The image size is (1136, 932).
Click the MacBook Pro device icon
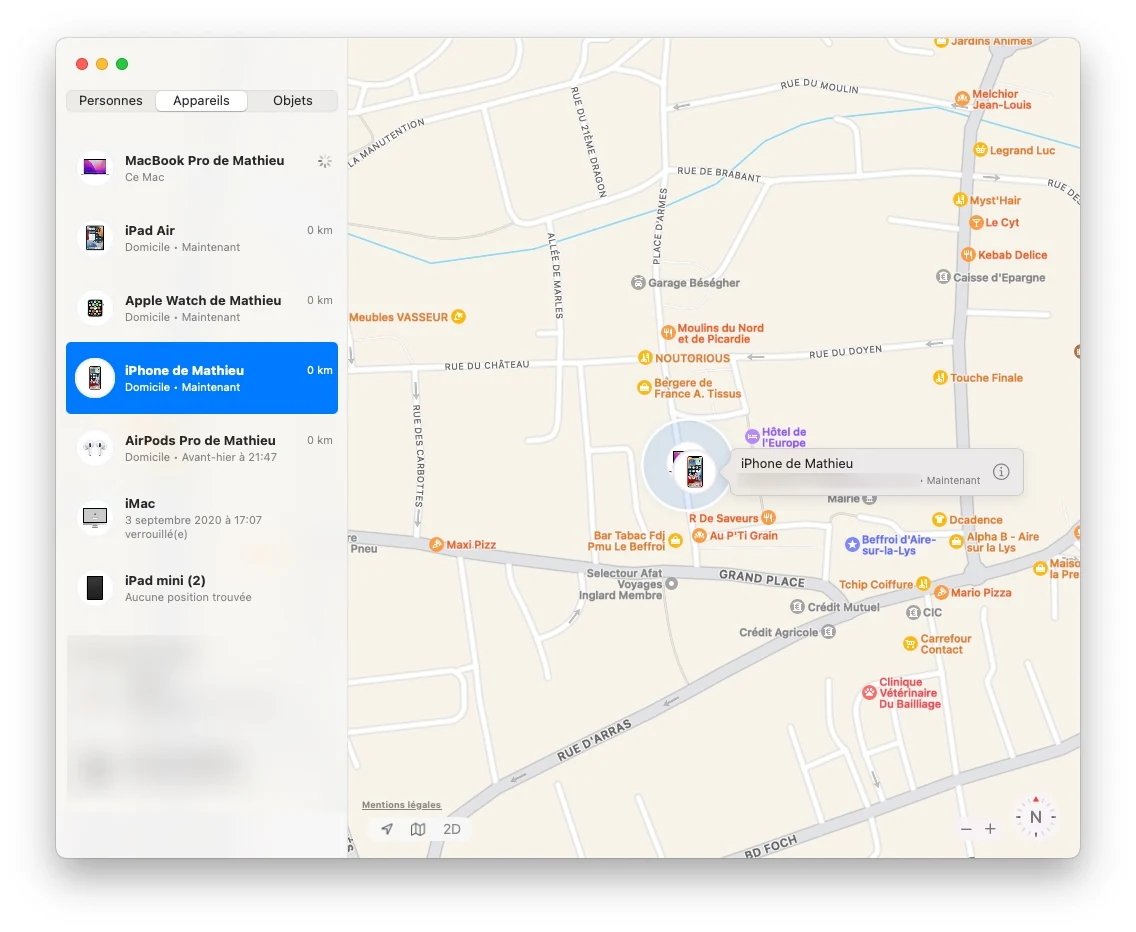[95, 167]
